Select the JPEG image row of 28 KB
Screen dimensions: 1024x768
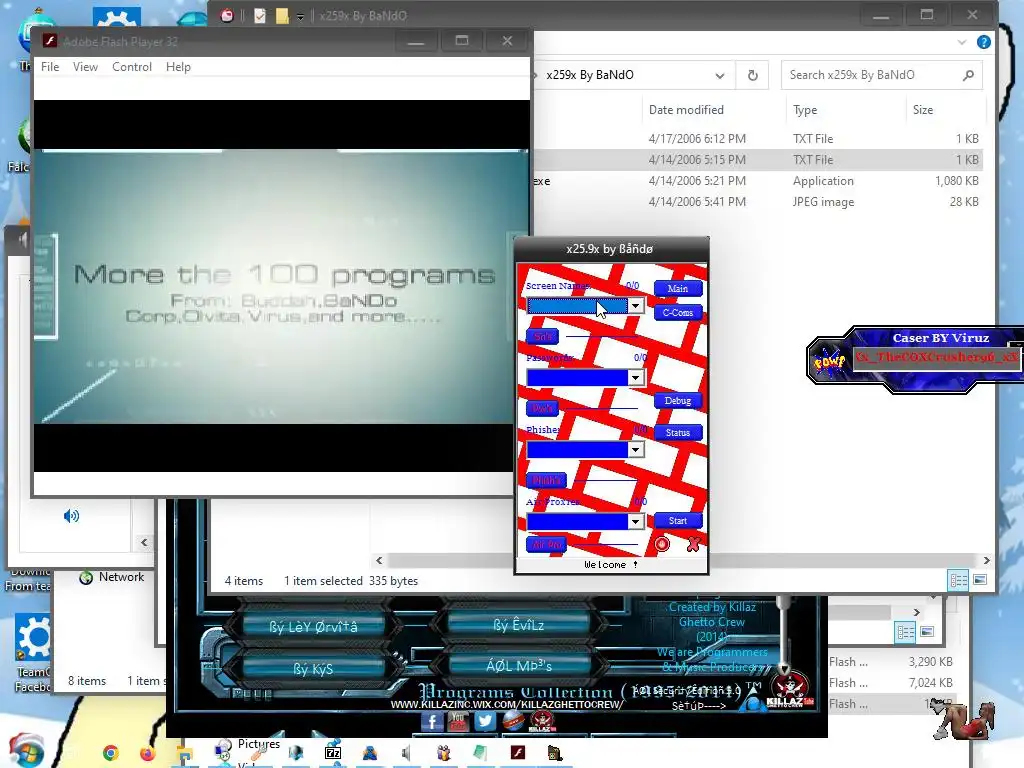click(758, 202)
